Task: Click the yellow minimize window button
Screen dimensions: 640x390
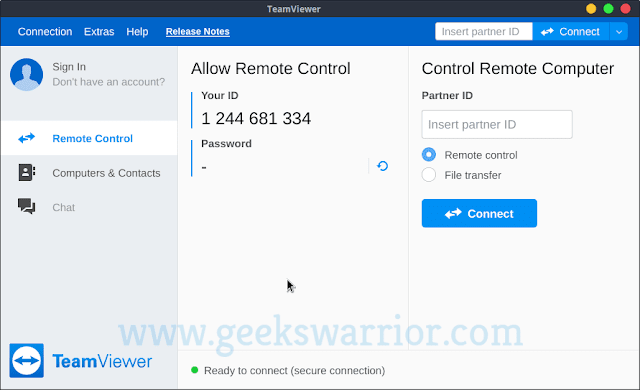Action: [591, 9]
